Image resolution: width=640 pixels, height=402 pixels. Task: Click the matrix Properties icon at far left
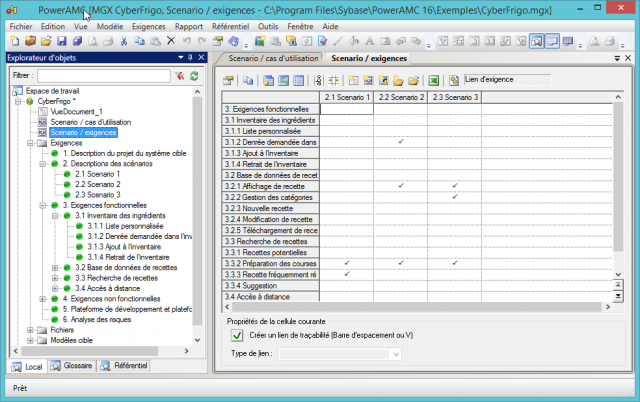(x=228, y=80)
